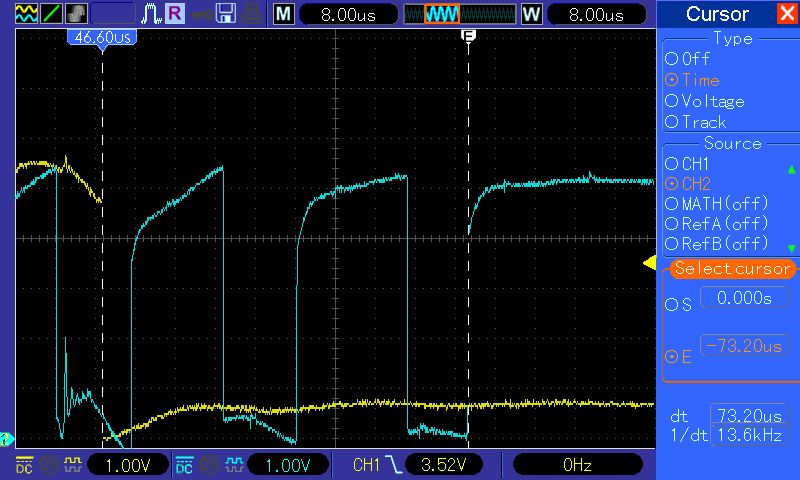This screenshot has height=480, width=800.
Task: Click the CH2 DC coupling icon
Action: pos(184,465)
